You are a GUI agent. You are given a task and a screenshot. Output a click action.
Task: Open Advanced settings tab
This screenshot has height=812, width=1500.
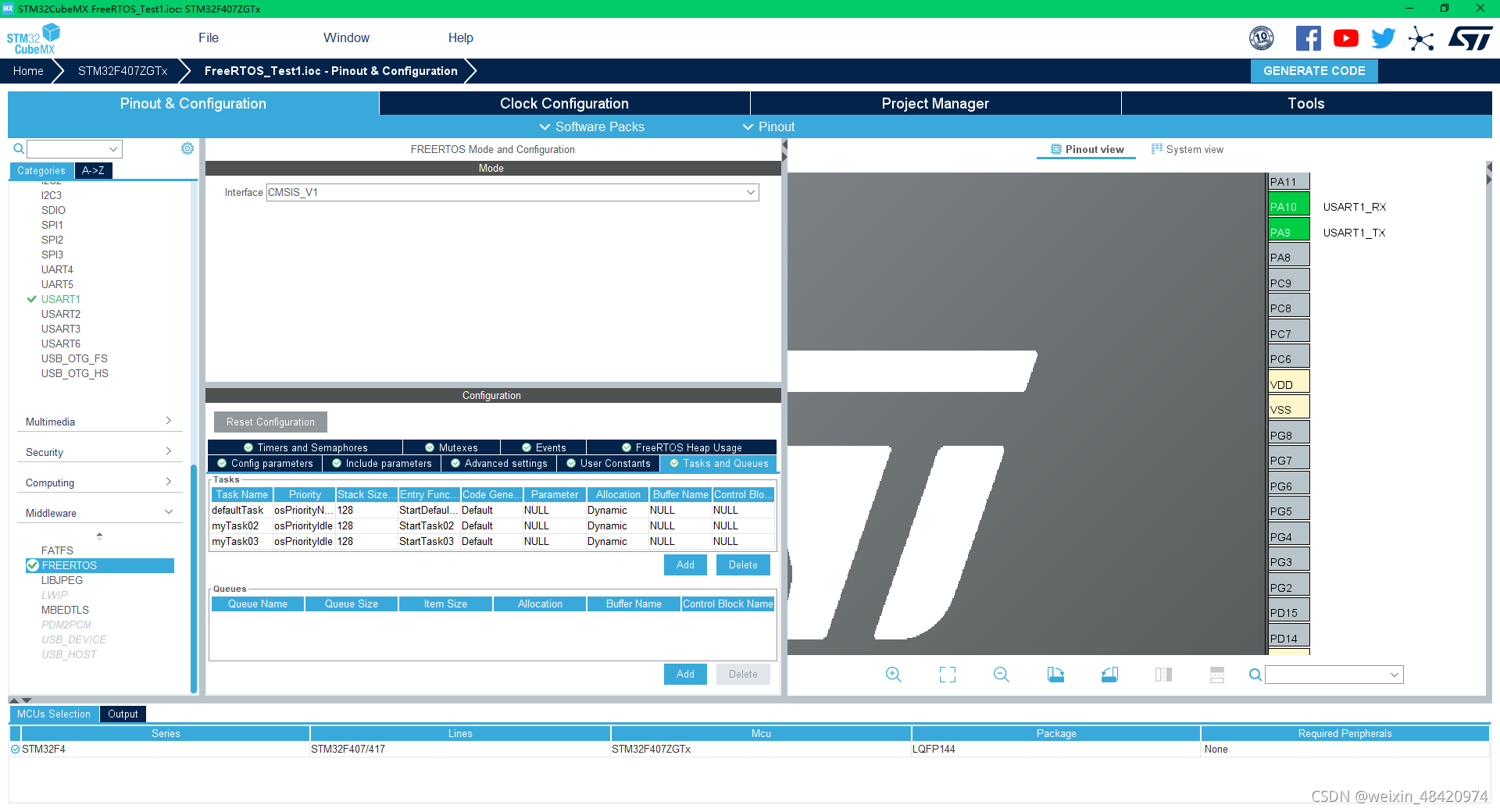[x=499, y=463]
